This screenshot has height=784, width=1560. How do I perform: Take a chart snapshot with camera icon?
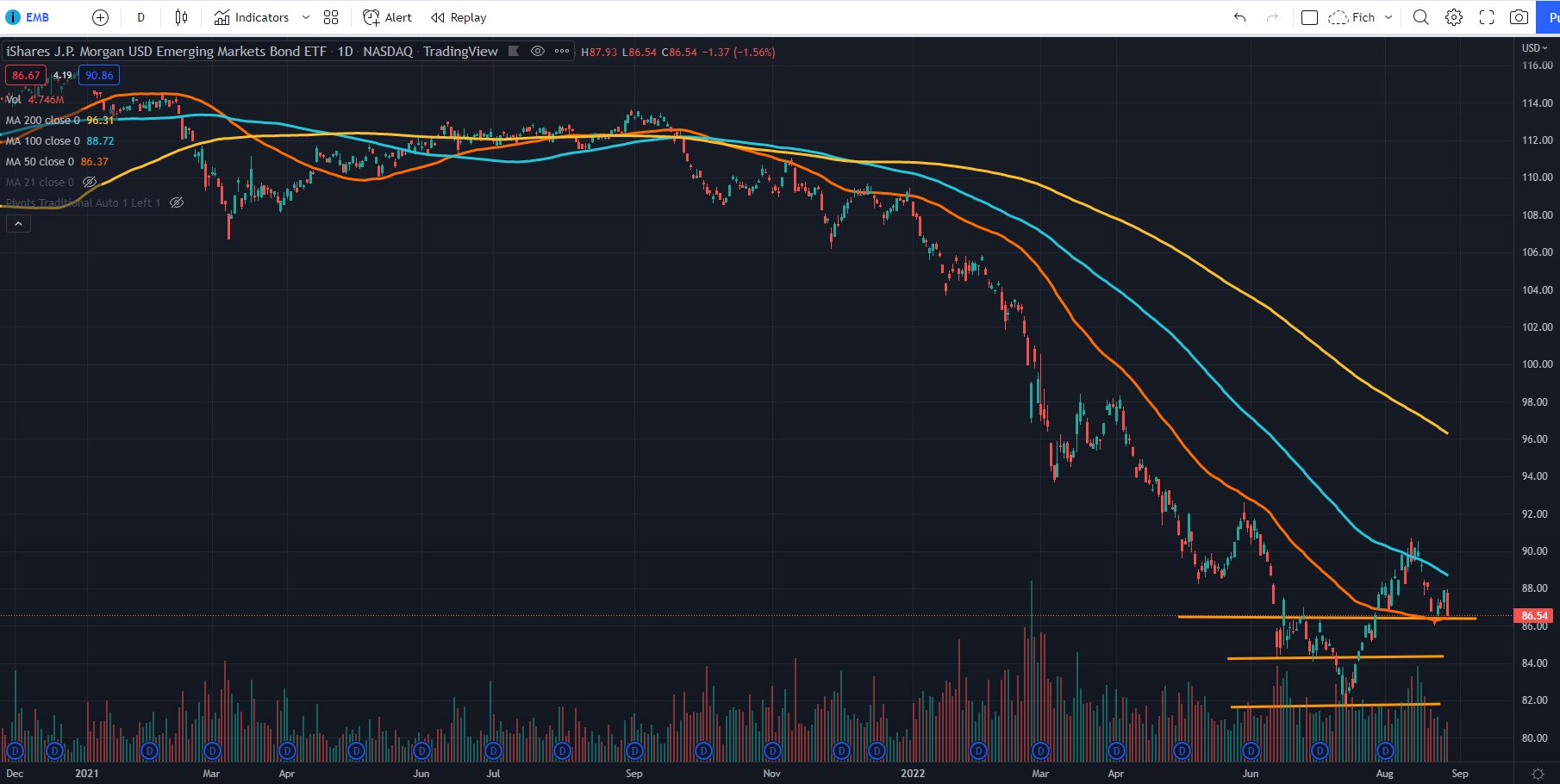[1519, 17]
